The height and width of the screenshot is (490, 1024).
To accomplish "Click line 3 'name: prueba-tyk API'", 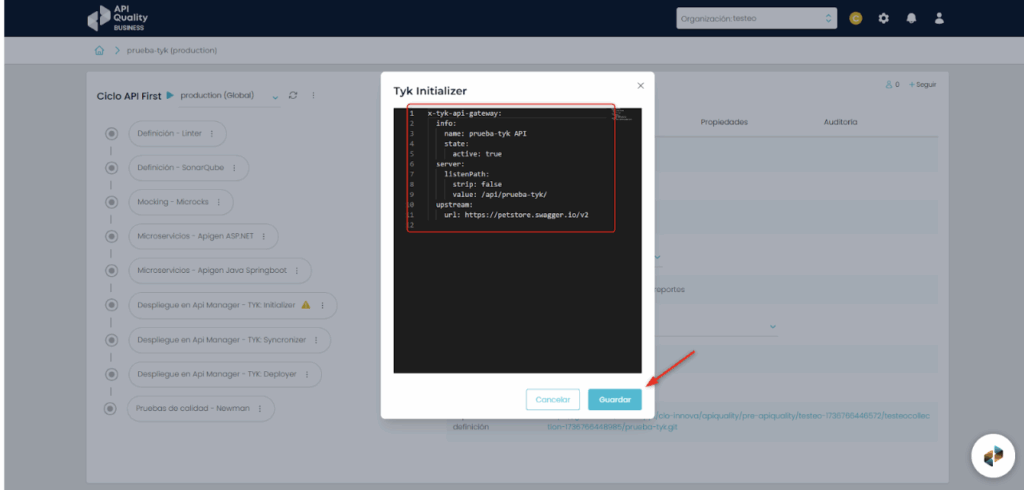I will pyautogui.click(x=485, y=133).
